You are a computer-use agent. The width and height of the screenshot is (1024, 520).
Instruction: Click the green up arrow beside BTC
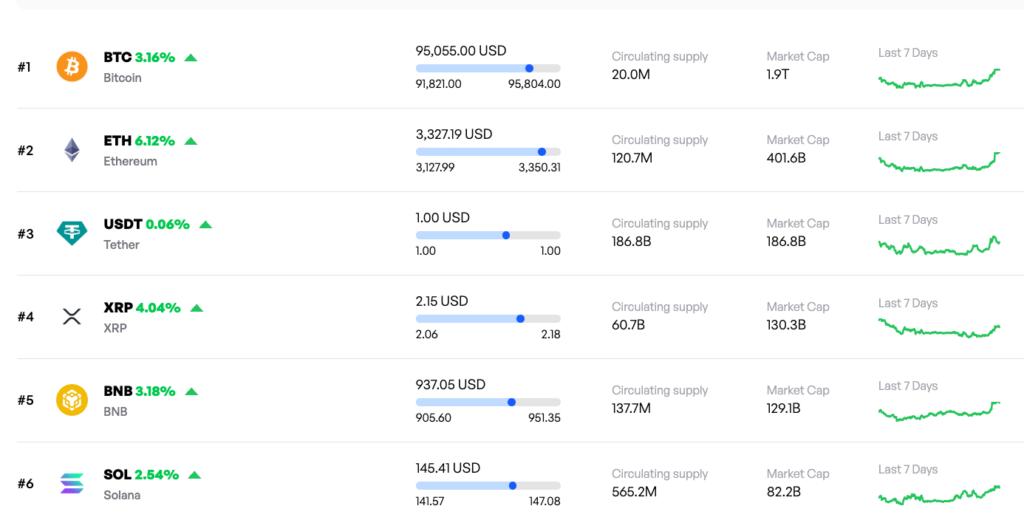point(191,58)
